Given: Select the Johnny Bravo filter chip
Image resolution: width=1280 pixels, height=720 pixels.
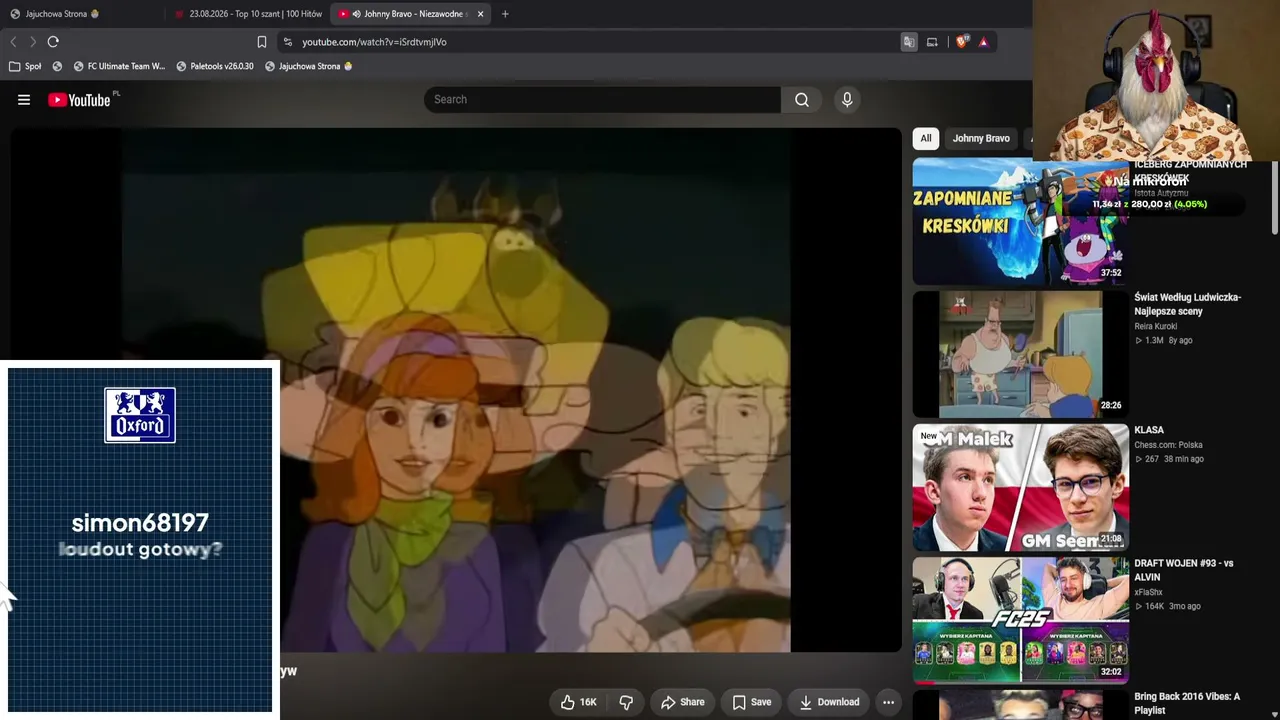Looking at the screenshot, I should 981,138.
